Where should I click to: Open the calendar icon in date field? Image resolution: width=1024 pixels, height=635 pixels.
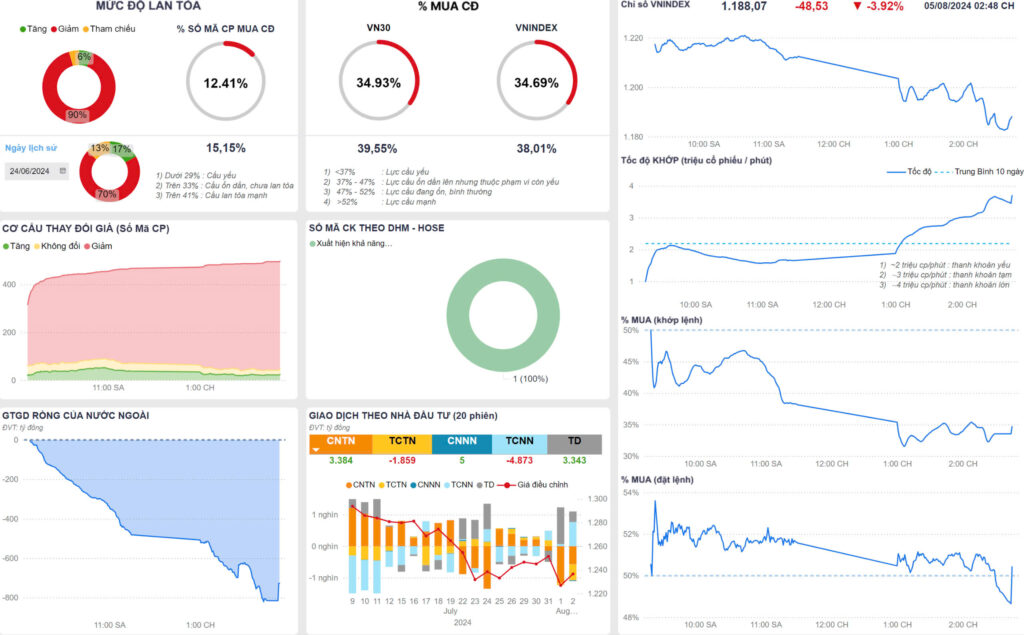click(x=63, y=171)
